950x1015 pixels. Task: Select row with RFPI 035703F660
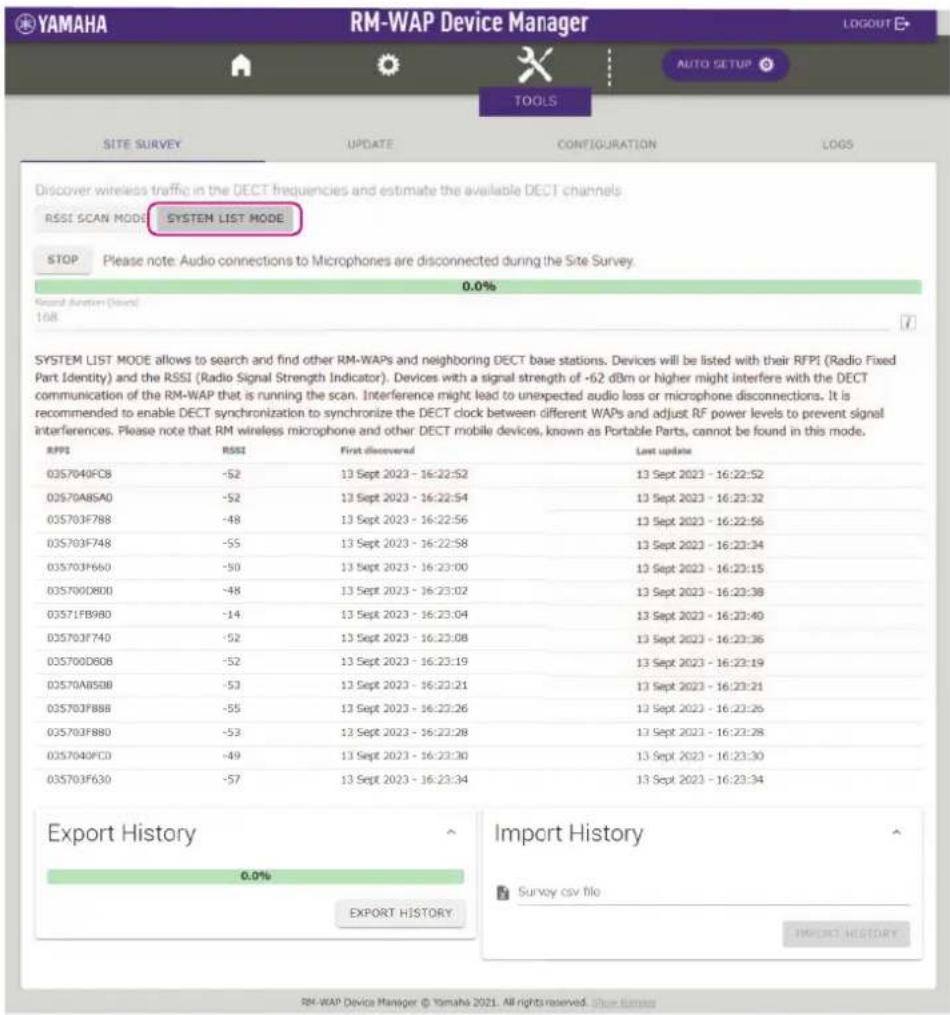[x=478, y=568]
